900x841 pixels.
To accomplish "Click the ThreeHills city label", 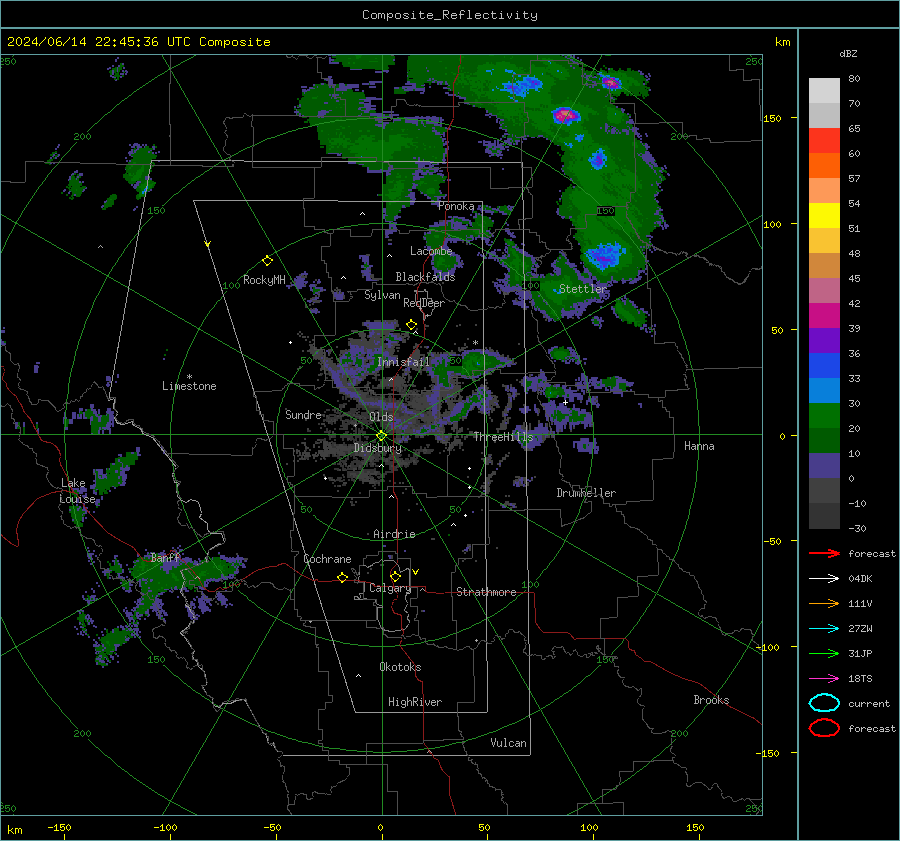I will [503, 437].
